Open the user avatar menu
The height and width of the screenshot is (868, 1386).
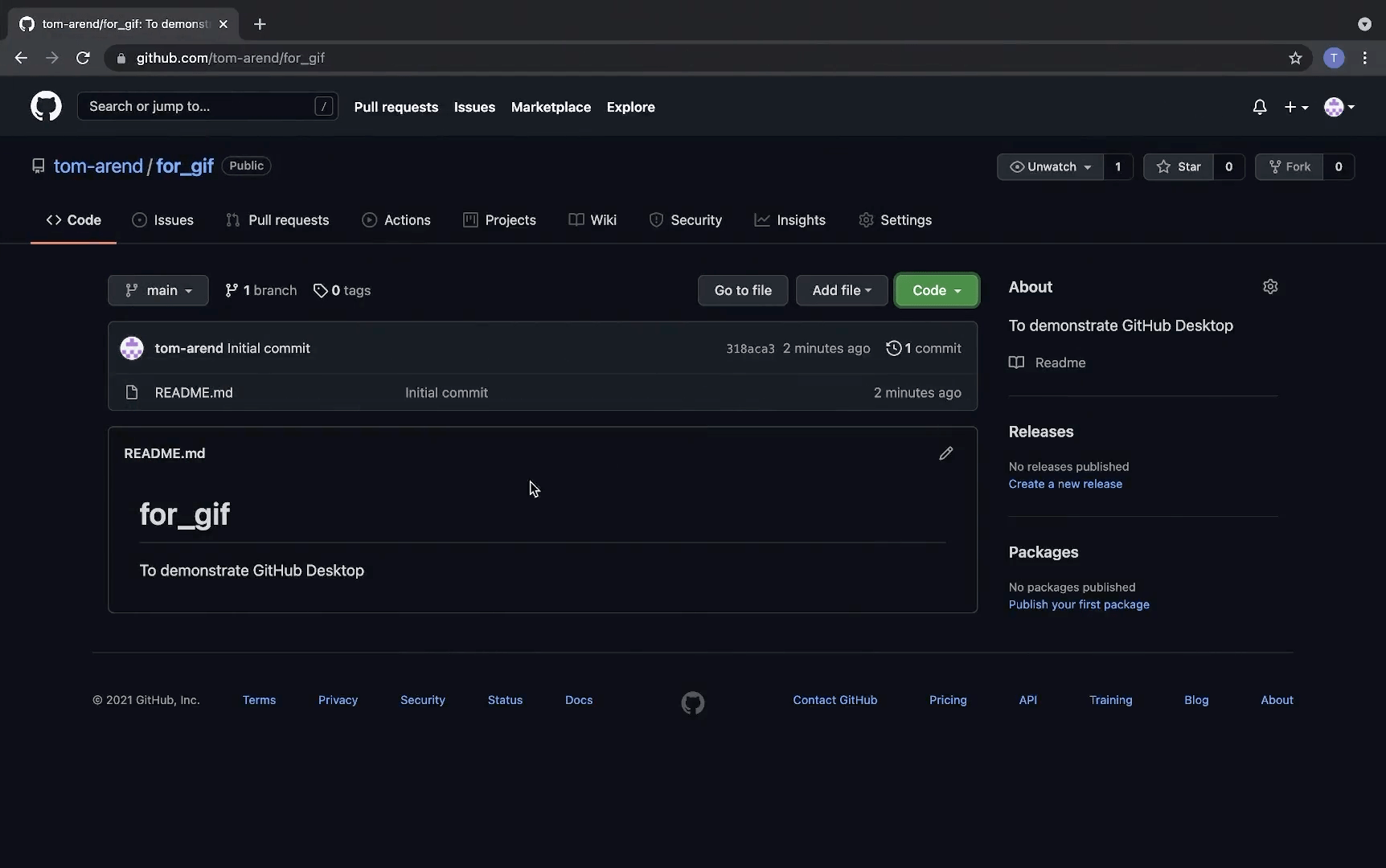[1339, 107]
